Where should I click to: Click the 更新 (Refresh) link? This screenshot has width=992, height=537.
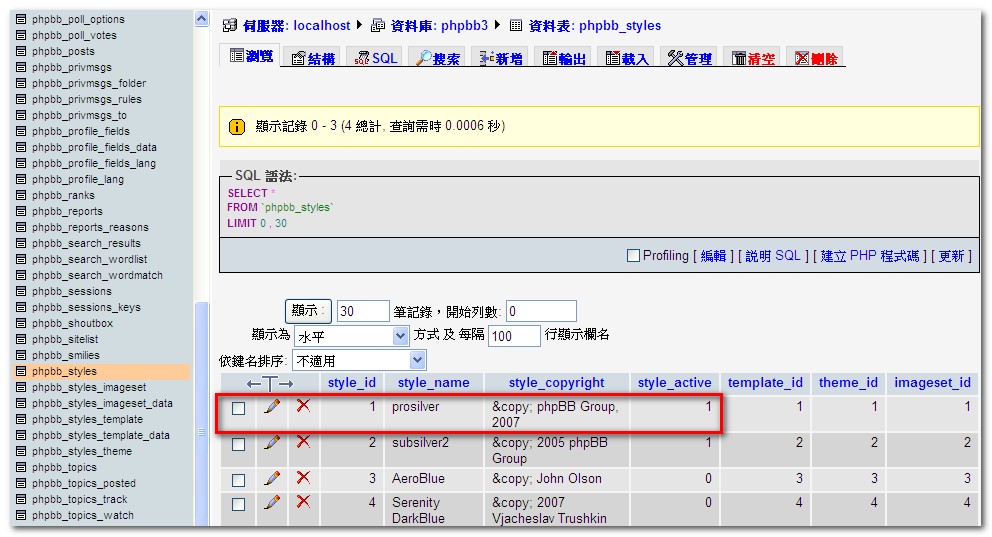pos(951,256)
